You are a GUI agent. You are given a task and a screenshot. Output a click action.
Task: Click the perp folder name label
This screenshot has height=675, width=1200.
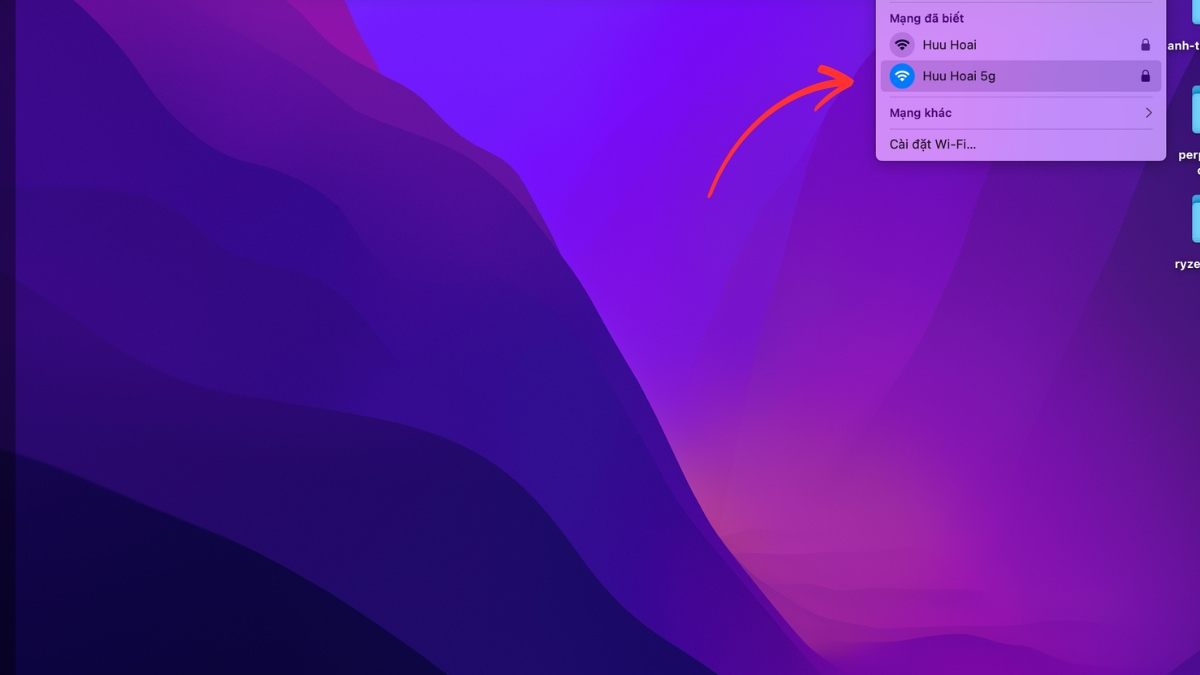pos(1189,155)
